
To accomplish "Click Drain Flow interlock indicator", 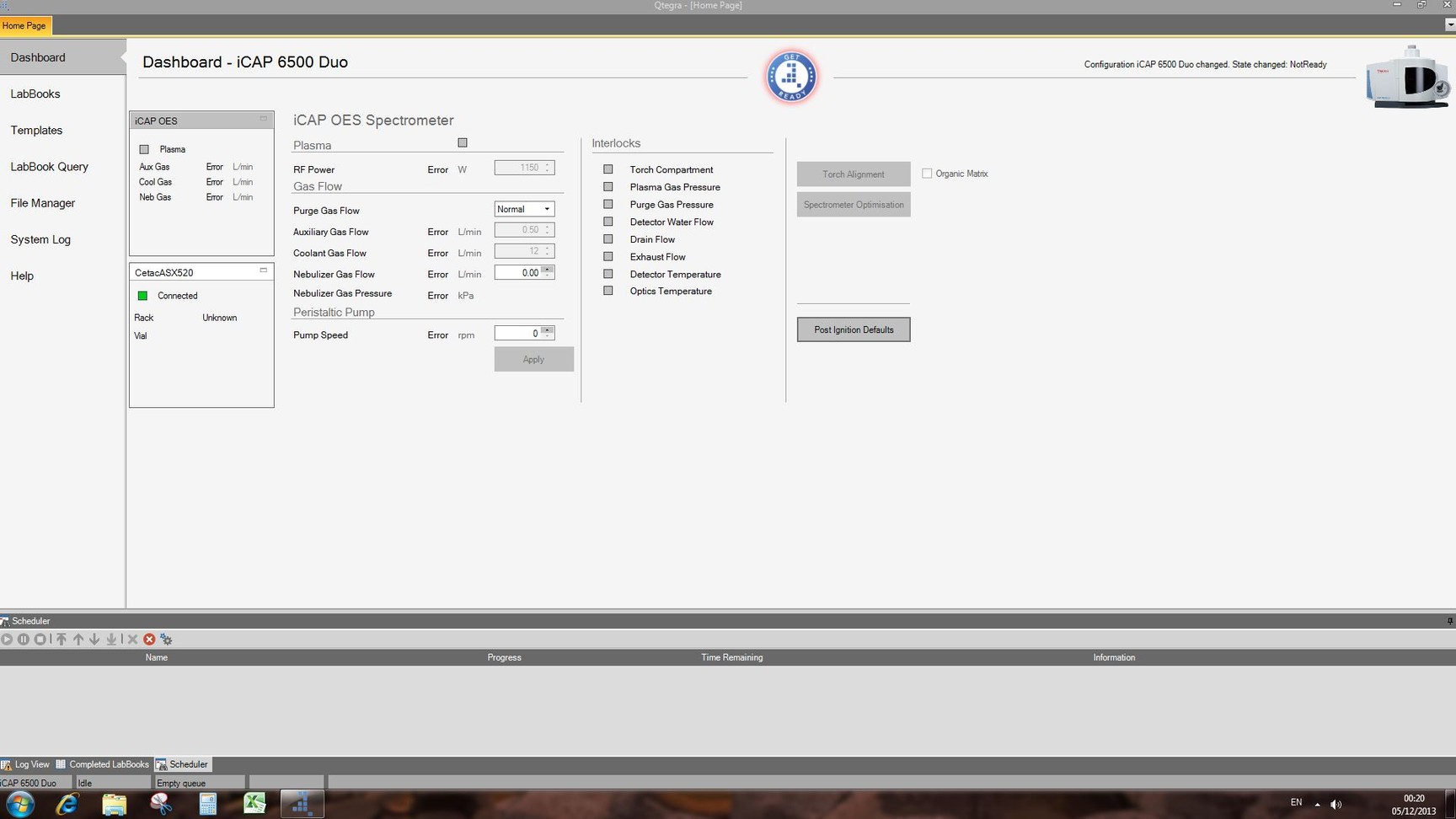I will (x=608, y=239).
